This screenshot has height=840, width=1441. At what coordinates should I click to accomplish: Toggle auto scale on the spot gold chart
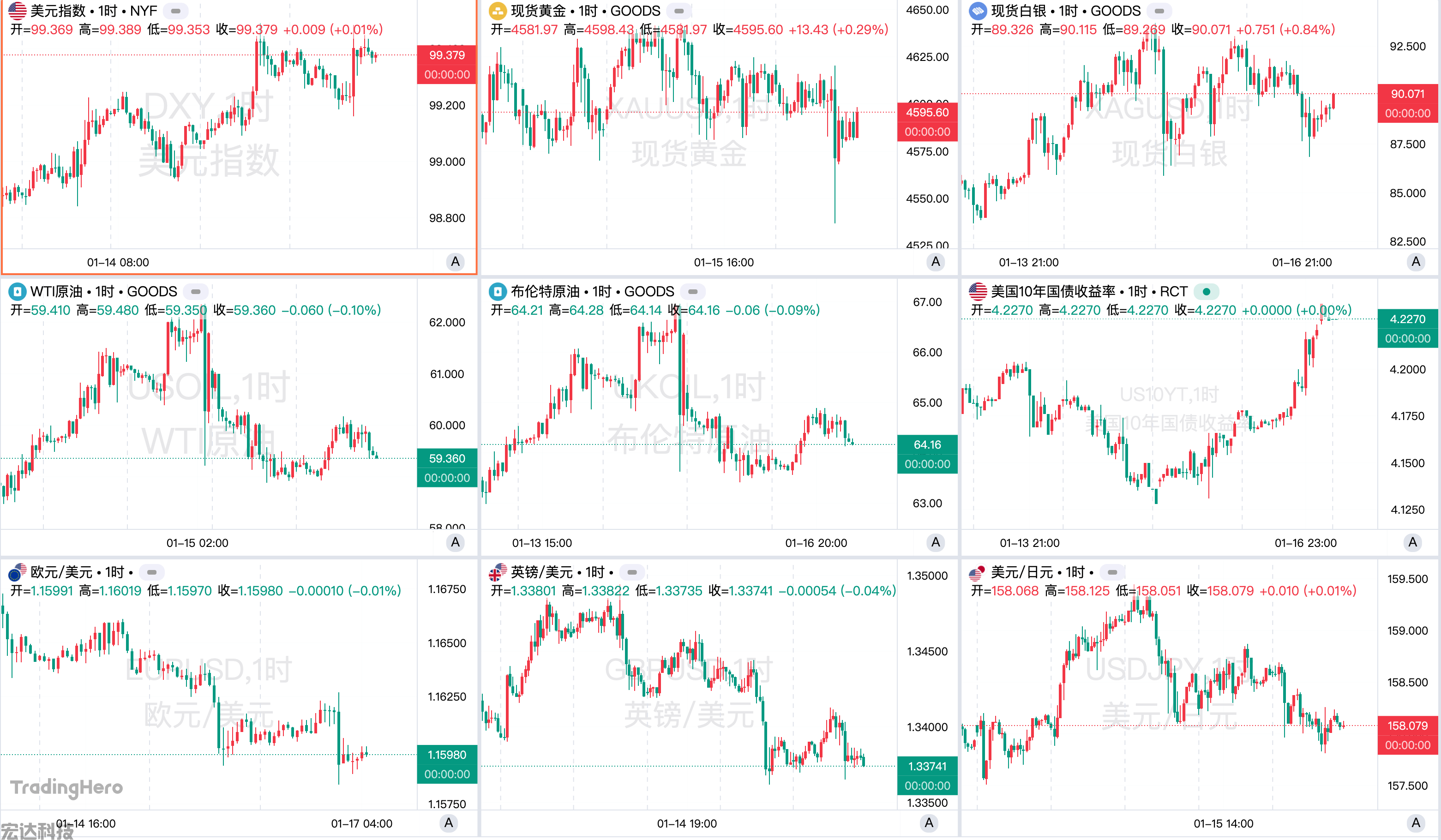[x=936, y=262]
